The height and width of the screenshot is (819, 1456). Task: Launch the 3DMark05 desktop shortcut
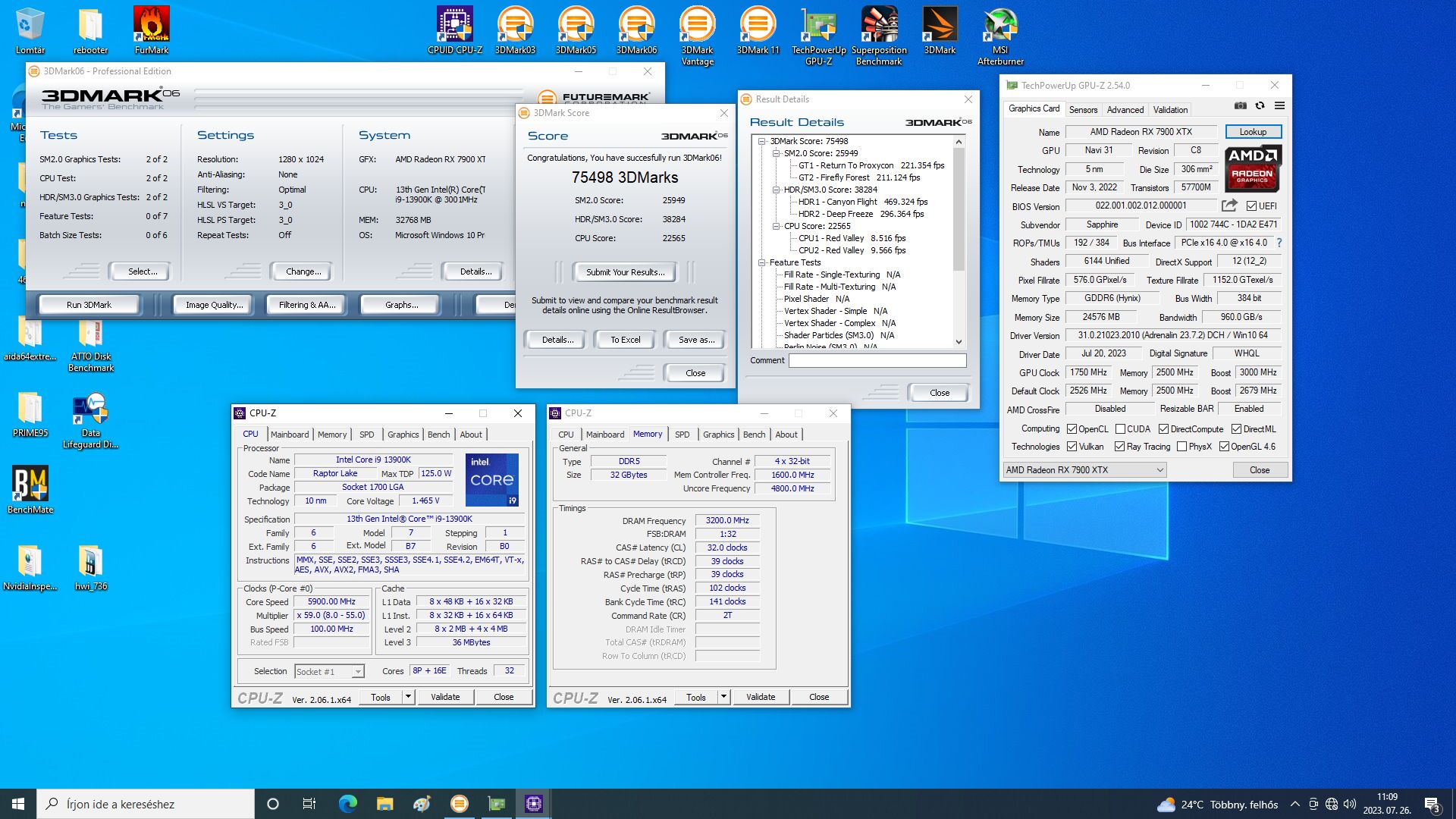[576, 30]
